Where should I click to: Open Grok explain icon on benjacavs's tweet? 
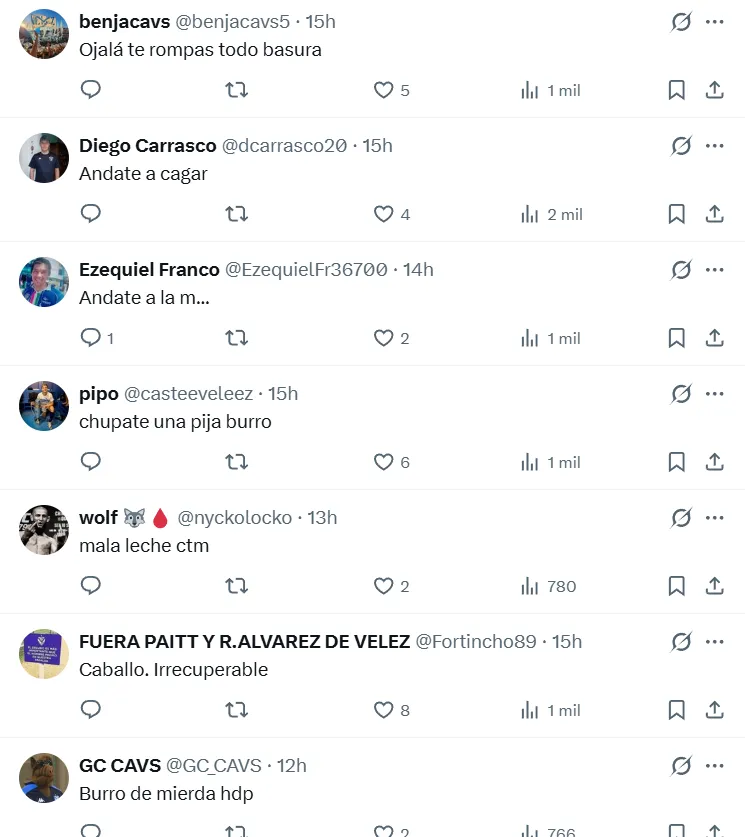(681, 22)
